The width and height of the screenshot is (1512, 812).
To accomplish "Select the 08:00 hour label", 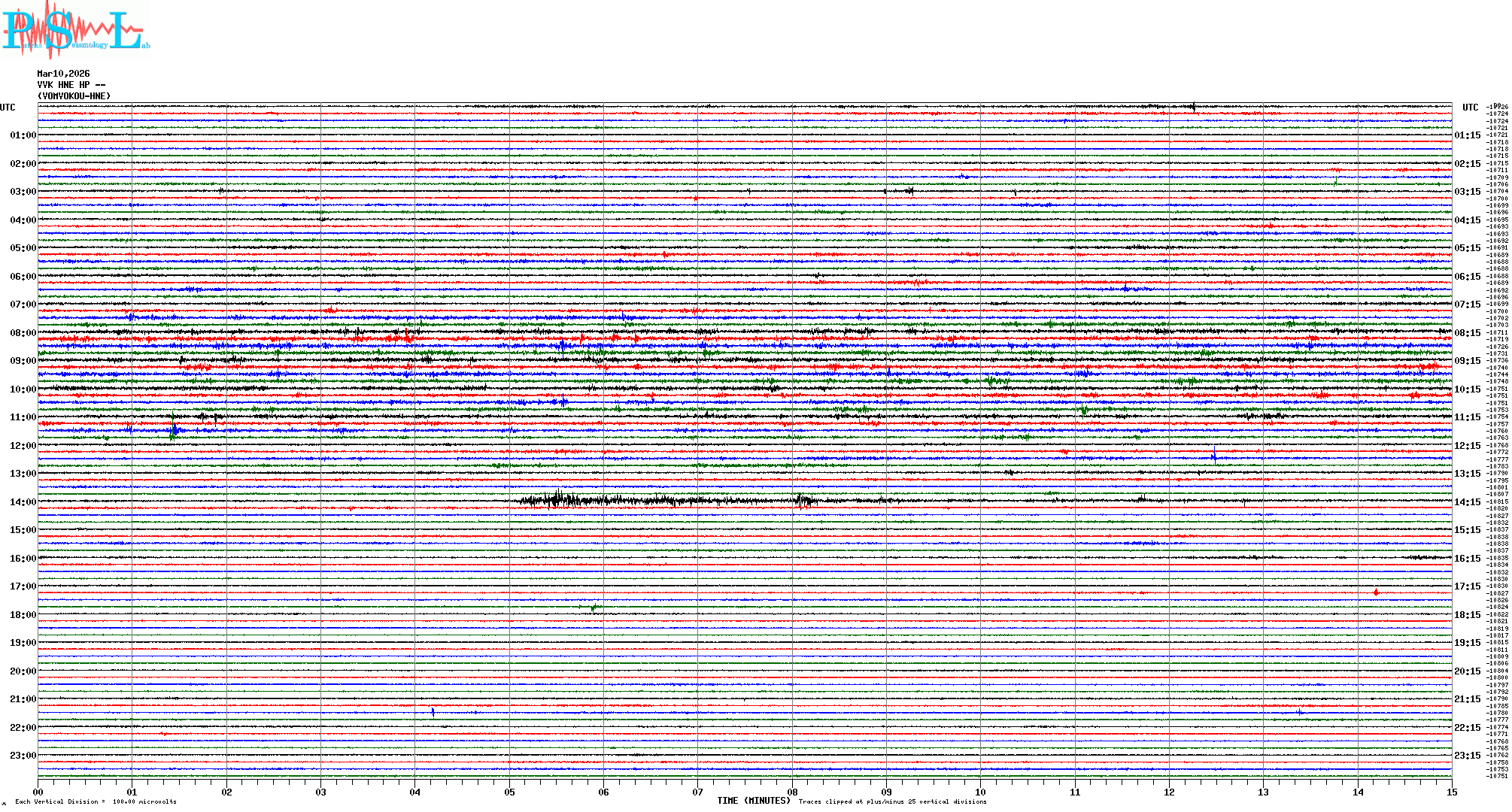I will pos(23,333).
